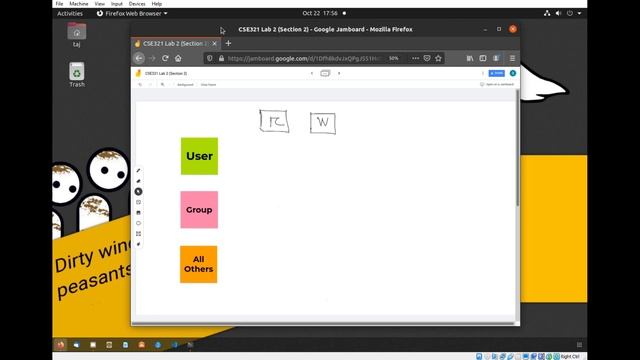Open the Firefox hamburger menu

(512, 58)
